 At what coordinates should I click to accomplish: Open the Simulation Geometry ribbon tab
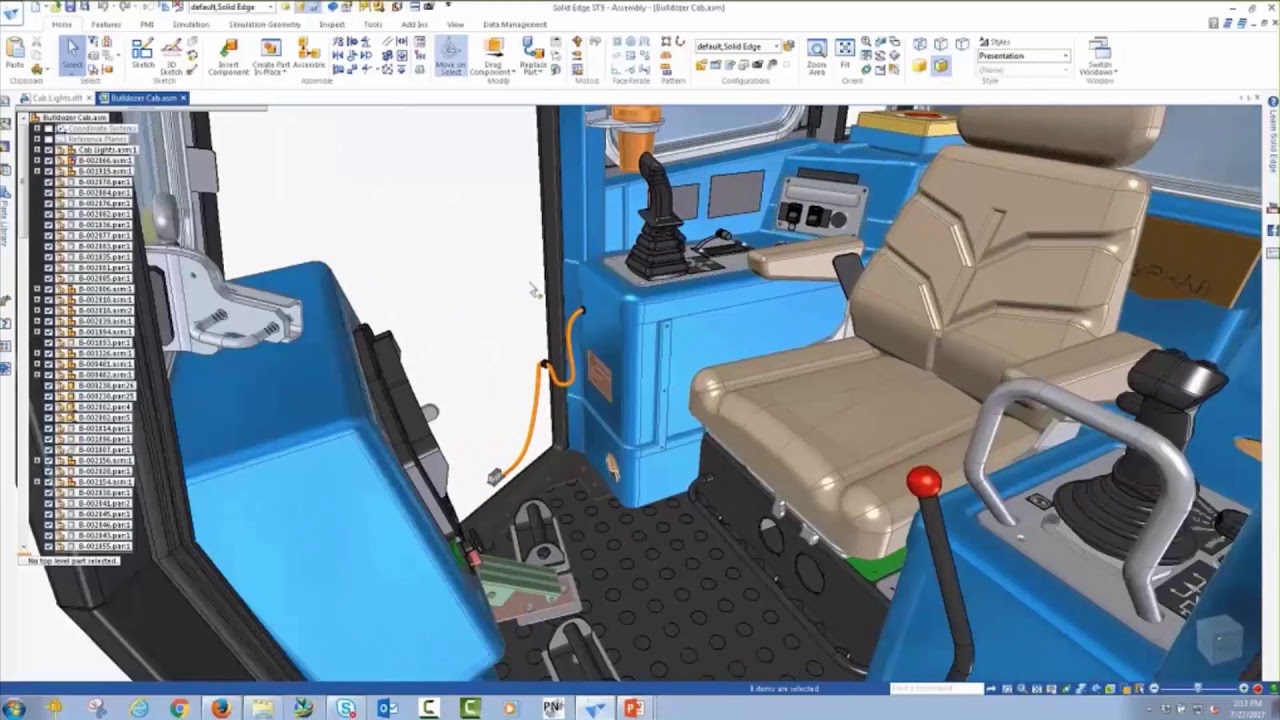coord(265,24)
